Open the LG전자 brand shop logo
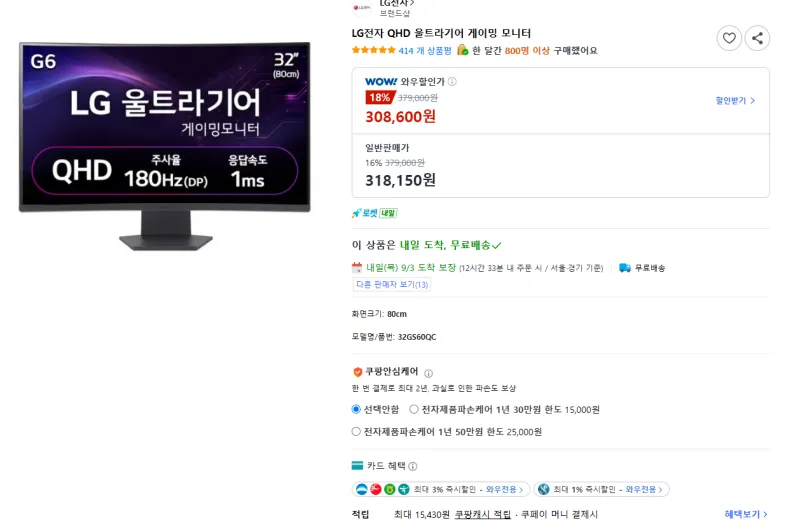 pyautogui.click(x=362, y=8)
